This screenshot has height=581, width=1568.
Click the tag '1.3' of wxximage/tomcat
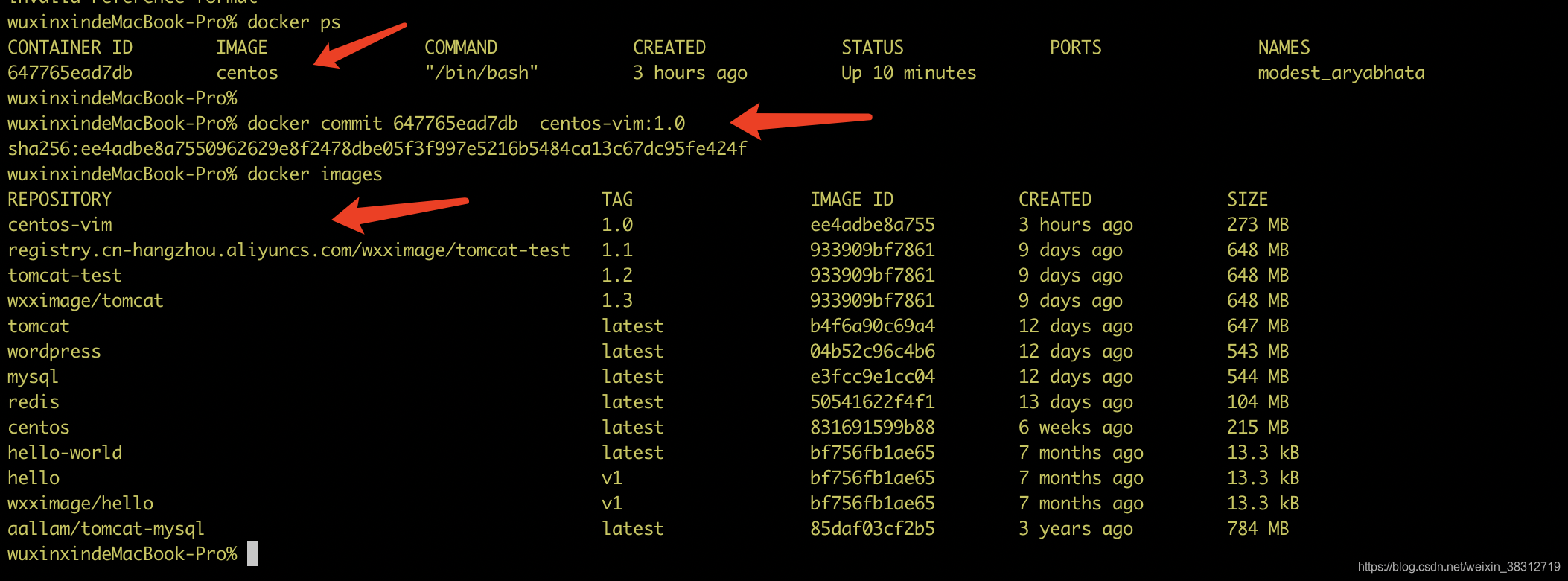[617, 301]
